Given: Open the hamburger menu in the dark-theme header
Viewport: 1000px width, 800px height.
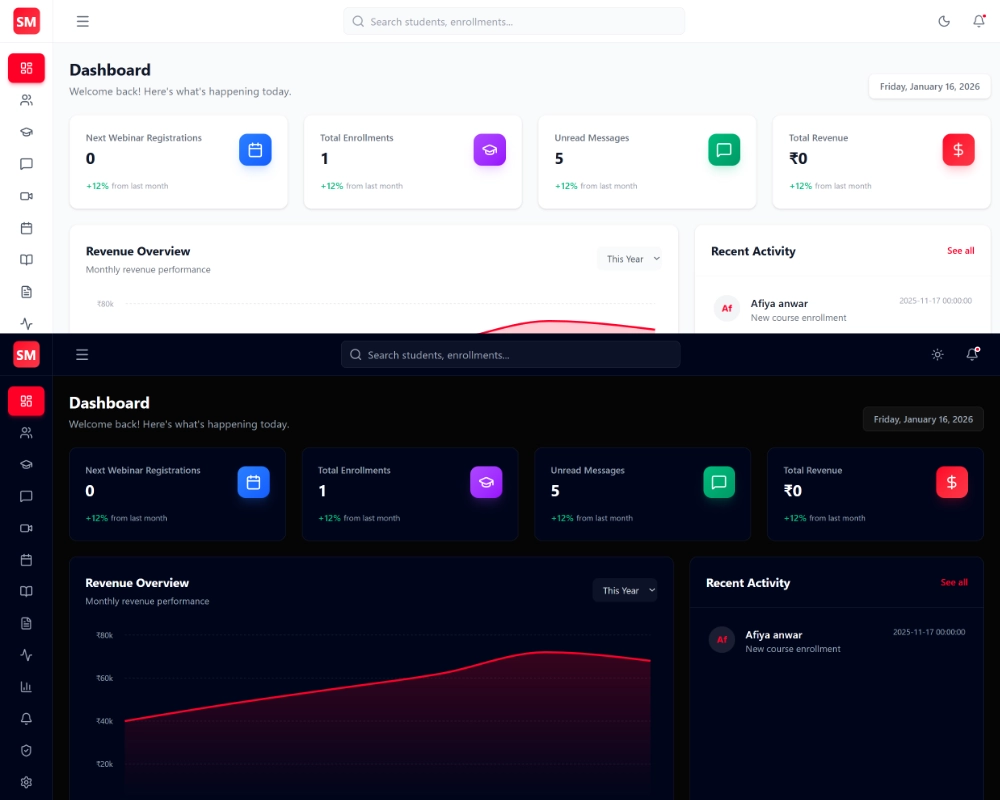Looking at the screenshot, I should 82,355.
